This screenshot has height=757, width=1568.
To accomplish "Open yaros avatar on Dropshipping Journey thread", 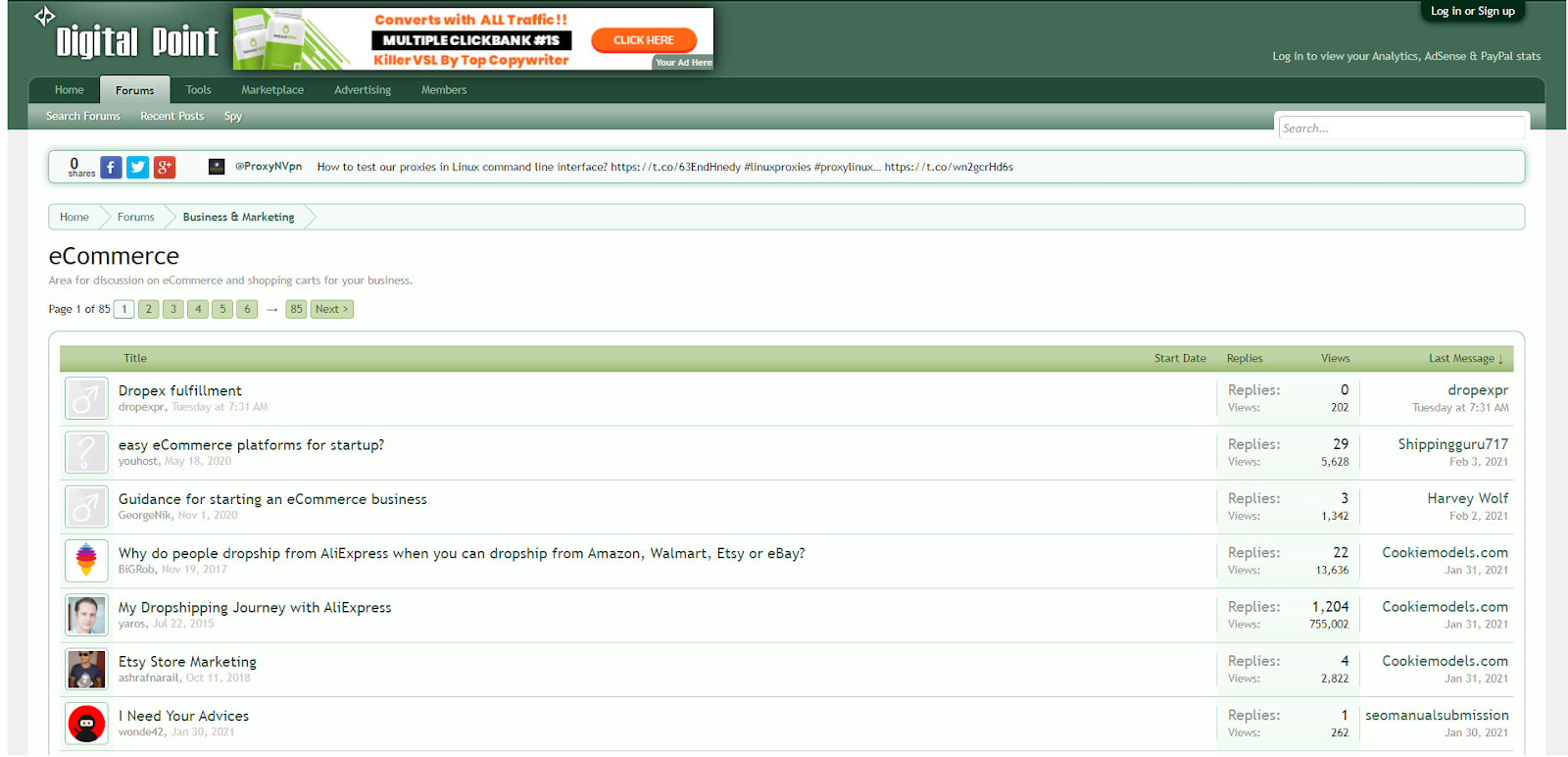I will pyautogui.click(x=86, y=615).
